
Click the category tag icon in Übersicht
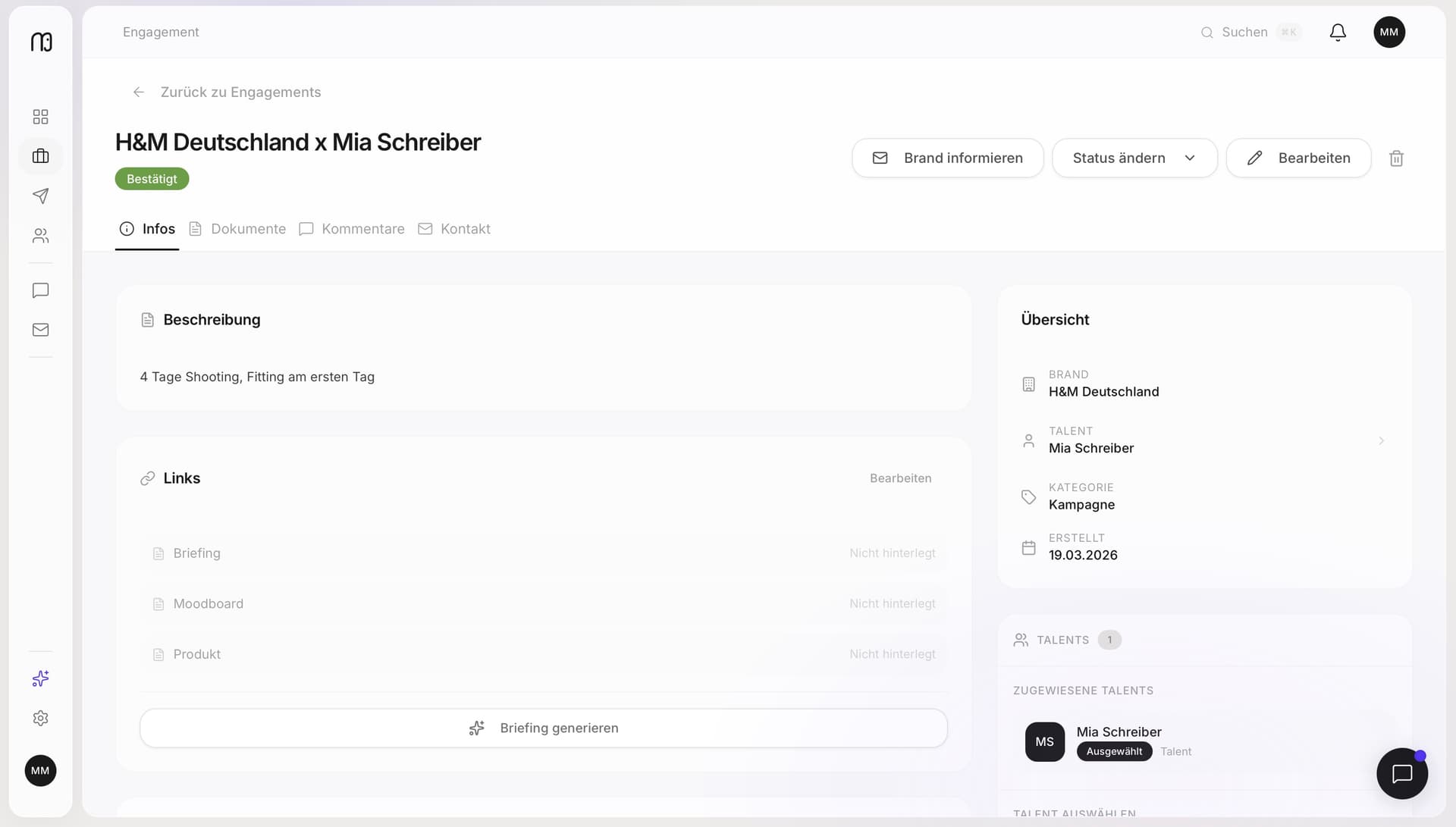(x=1028, y=497)
